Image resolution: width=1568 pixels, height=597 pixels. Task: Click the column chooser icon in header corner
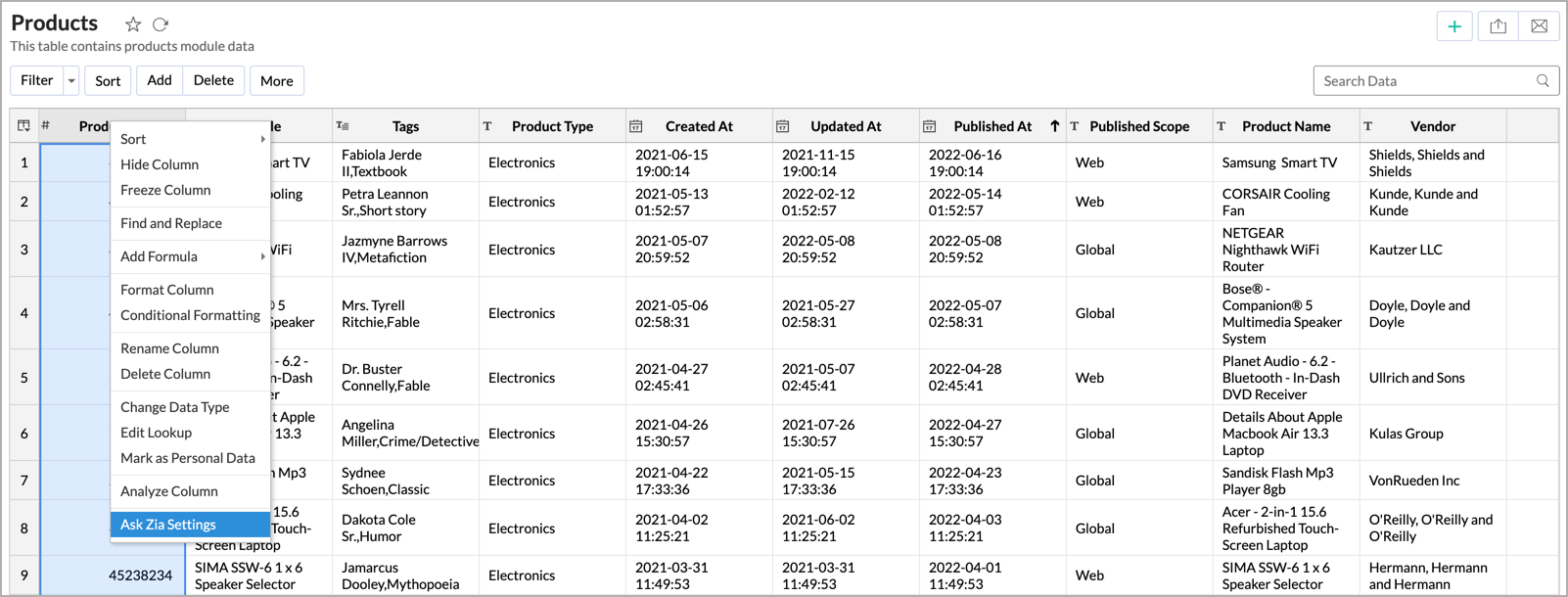point(24,126)
